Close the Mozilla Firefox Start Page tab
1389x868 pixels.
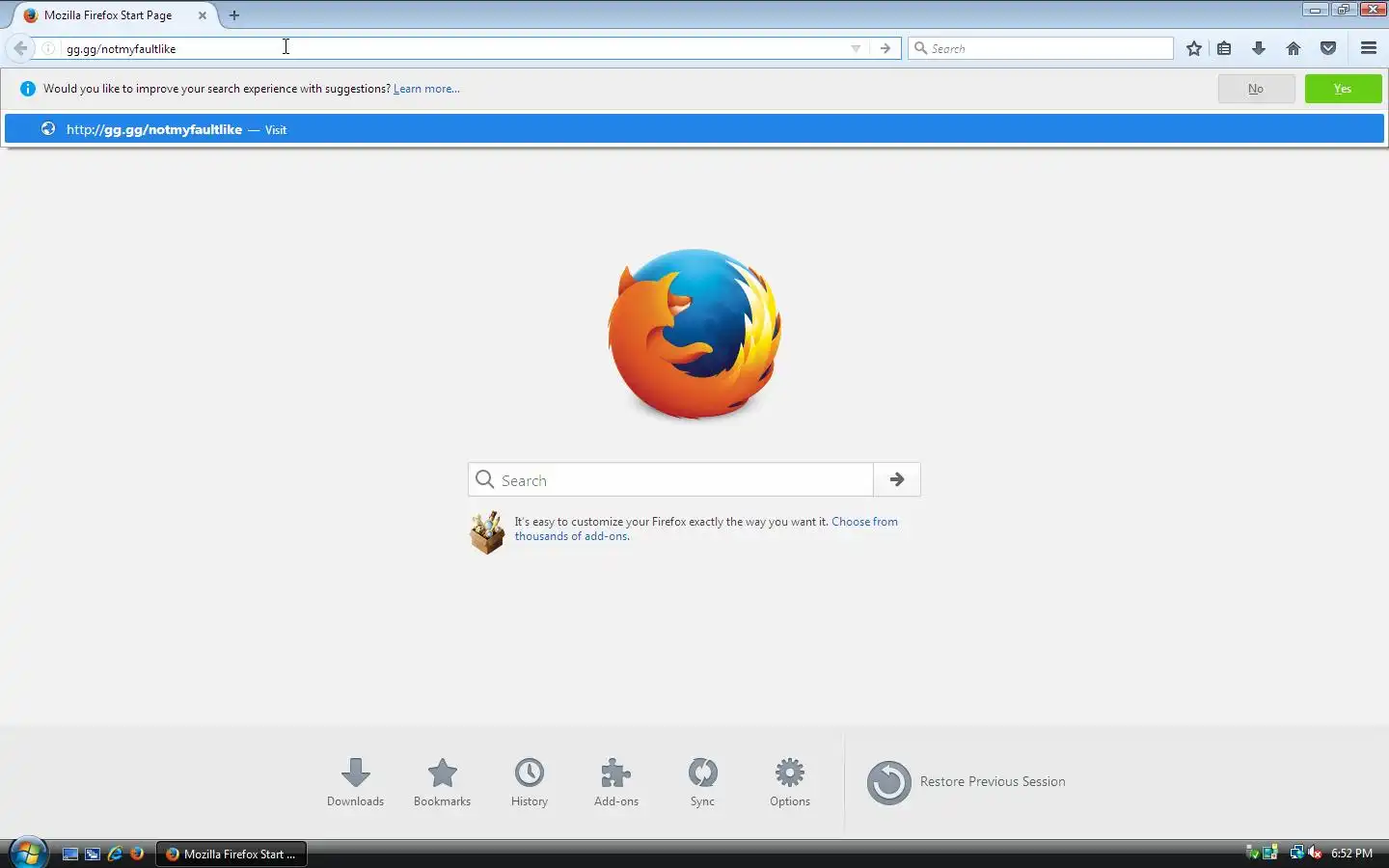[203, 15]
